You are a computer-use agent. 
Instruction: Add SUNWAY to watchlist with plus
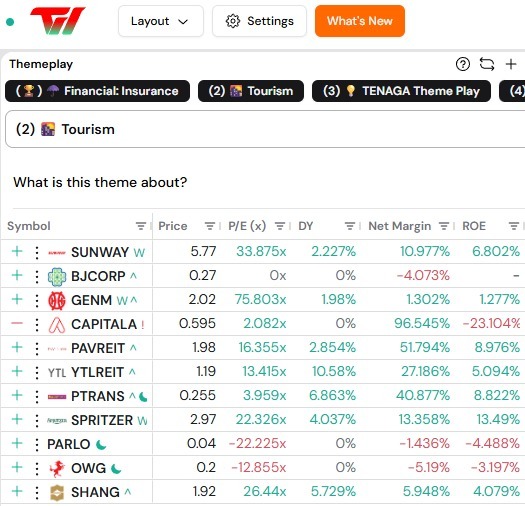(17, 251)
